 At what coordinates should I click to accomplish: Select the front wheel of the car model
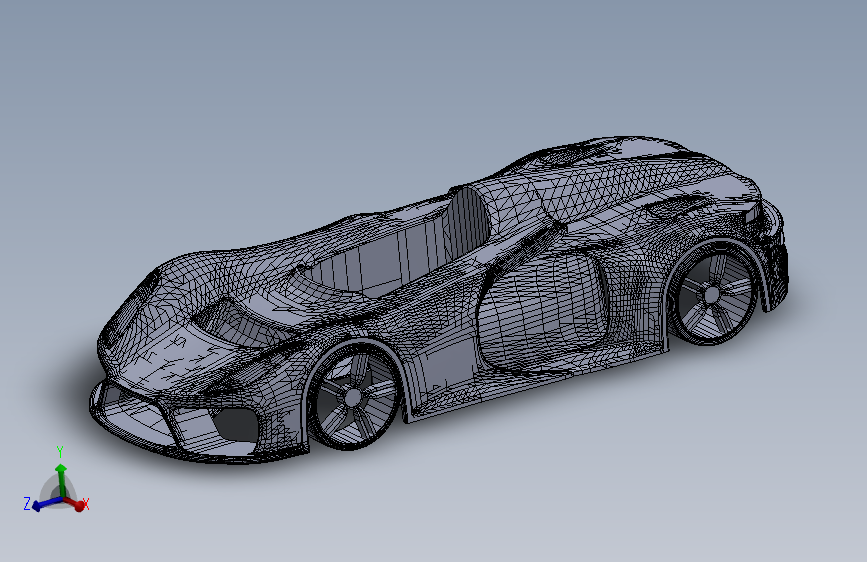(x=352, y=395)
